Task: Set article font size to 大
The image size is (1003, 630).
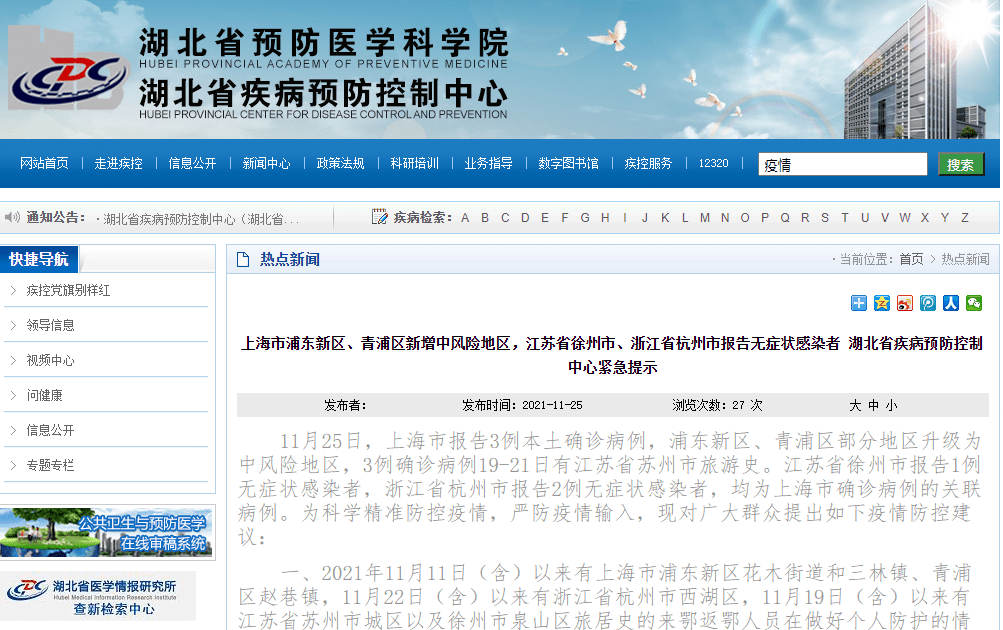Action: coord(855,406)
